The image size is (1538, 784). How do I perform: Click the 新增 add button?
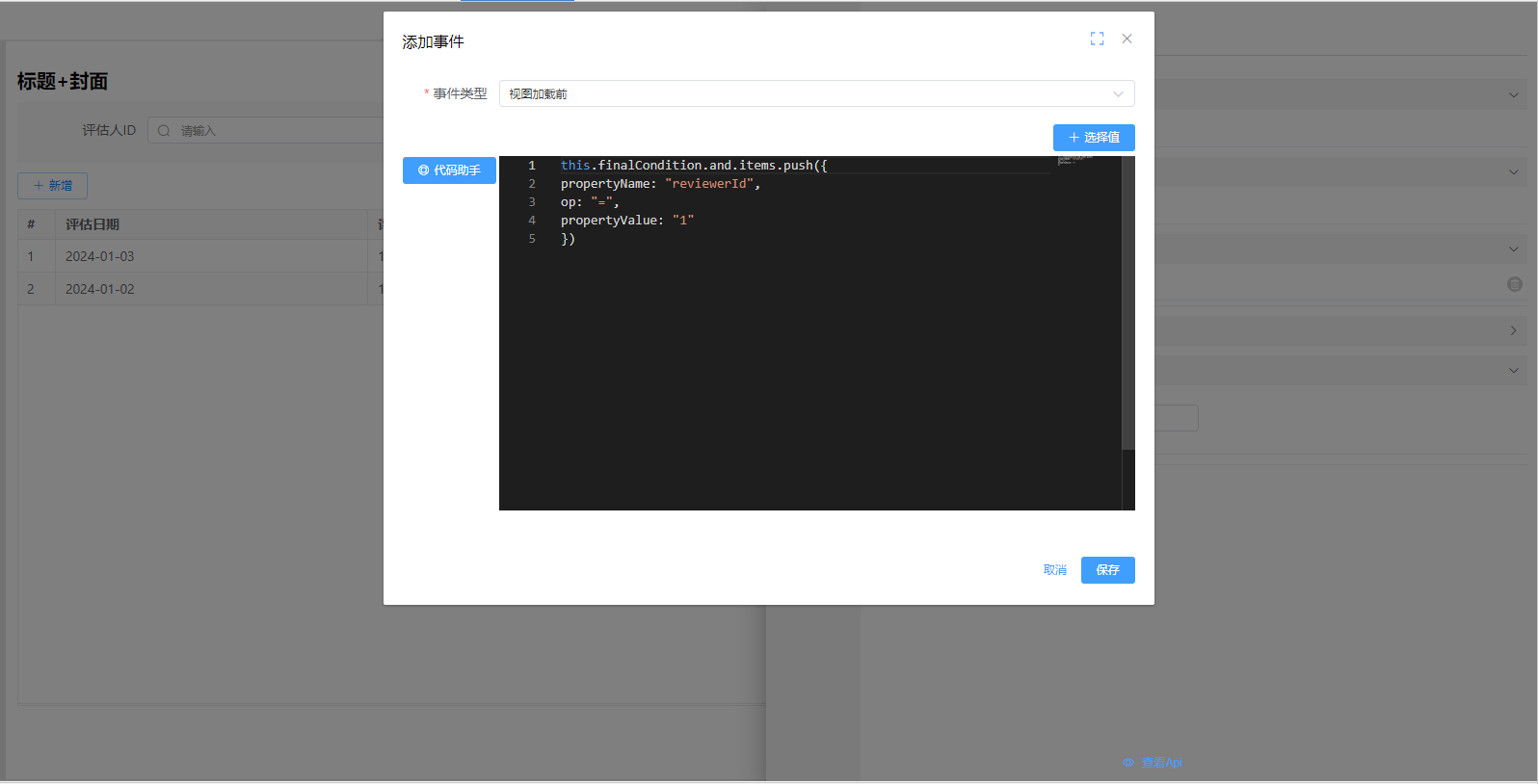52,186
